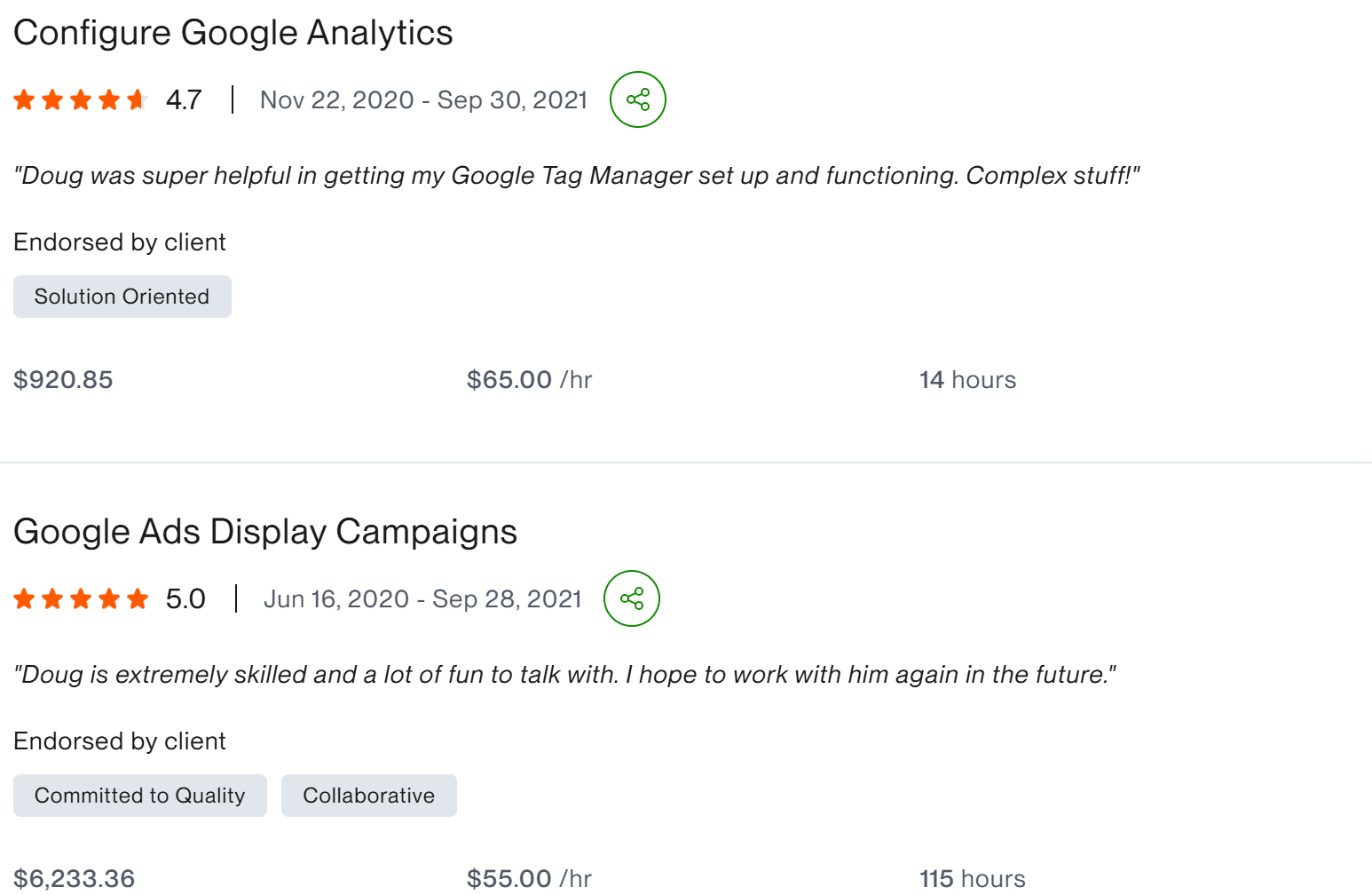Click the 5.0 rating value
Screen dimensions: 1372x895
[x=185, y=598]
